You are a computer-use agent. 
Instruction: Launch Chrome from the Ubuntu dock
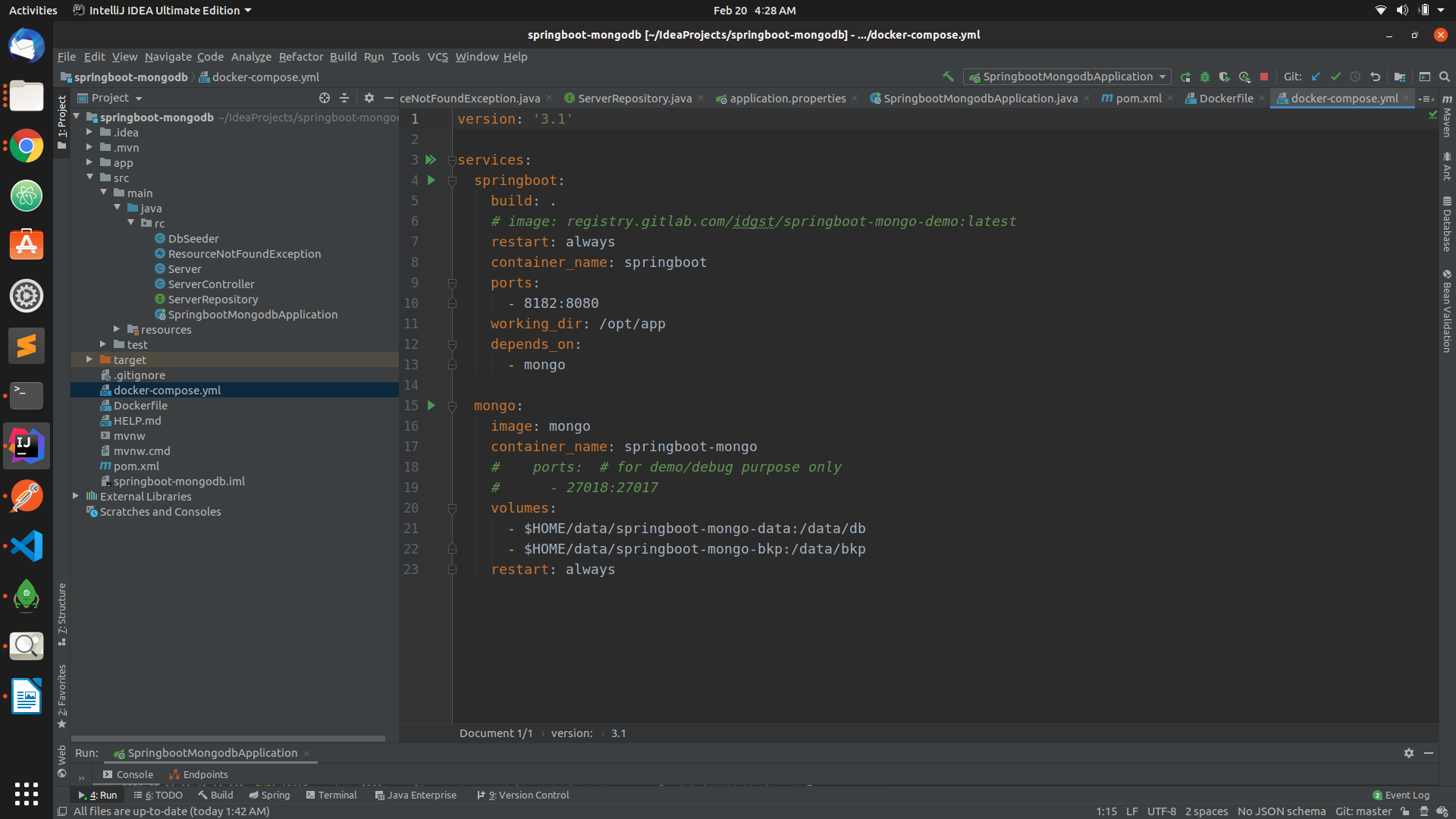tap(26, 146)
